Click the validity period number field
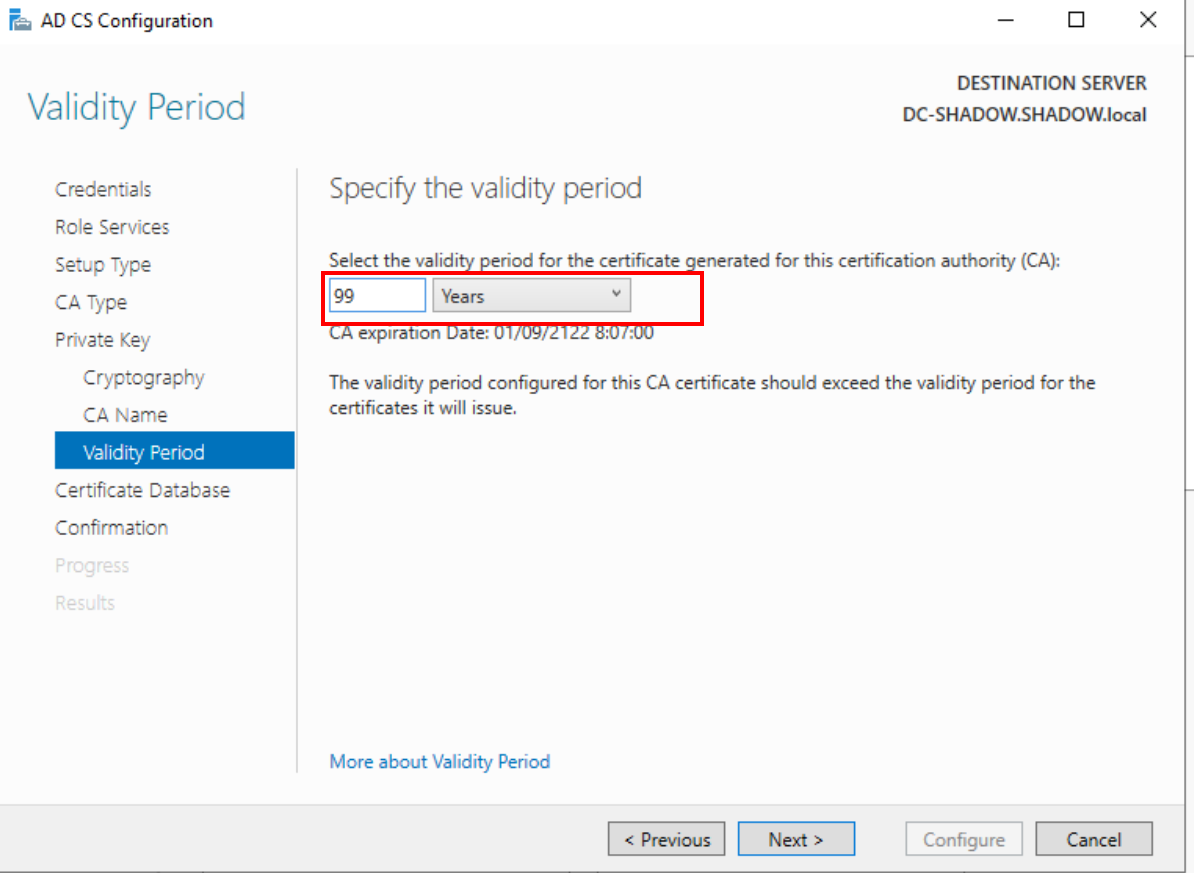The width and height of the screenshot is (1194, 873). coord(378,296)
